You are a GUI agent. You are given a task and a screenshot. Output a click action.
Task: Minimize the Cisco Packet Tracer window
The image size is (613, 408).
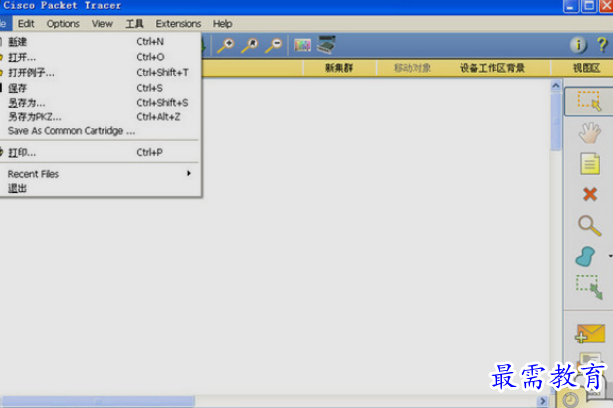coord(571,6)
